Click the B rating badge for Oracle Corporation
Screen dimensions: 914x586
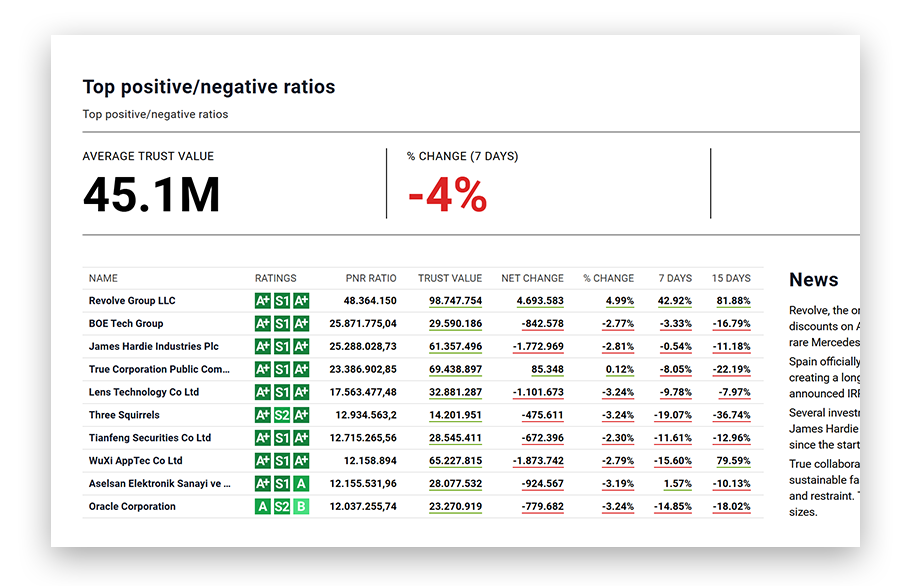[301, 507]
